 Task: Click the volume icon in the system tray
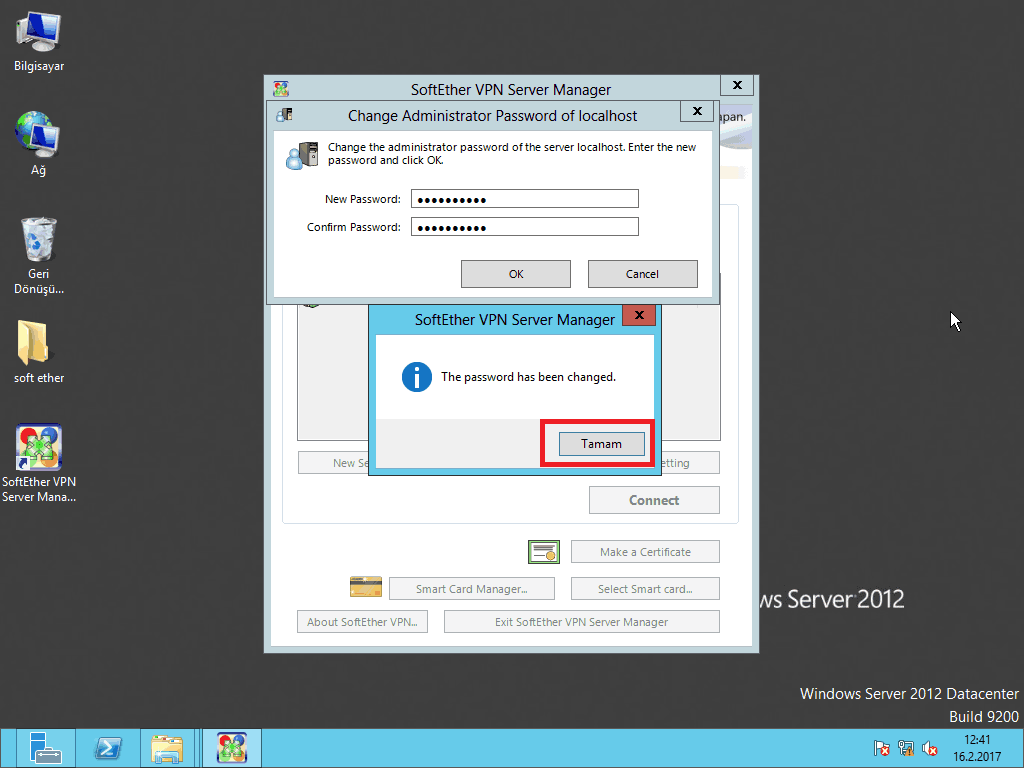[930, 748]
